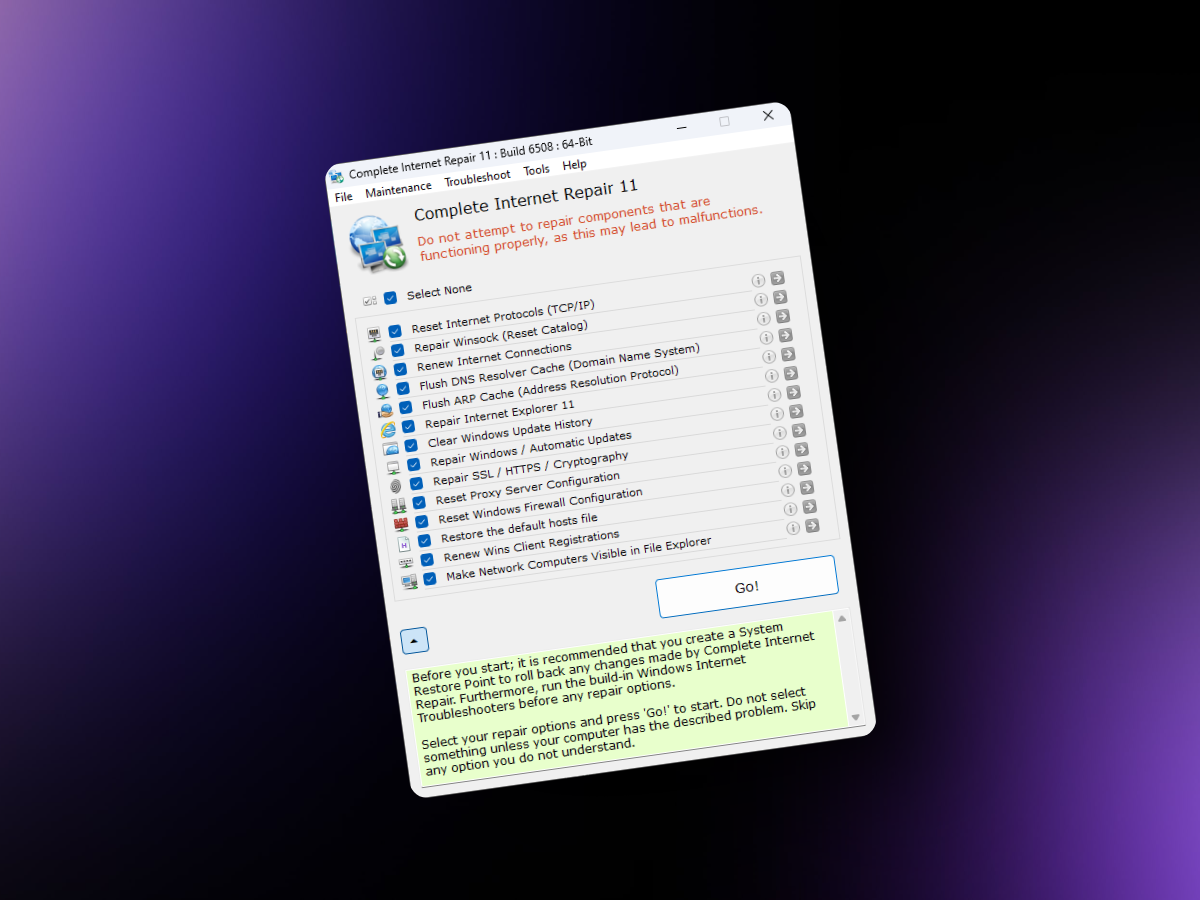This screenshot has height=900, width=1200.
Task: Run Reset Windows Firewall Configuration arrow
Action: tap(805, 468)
